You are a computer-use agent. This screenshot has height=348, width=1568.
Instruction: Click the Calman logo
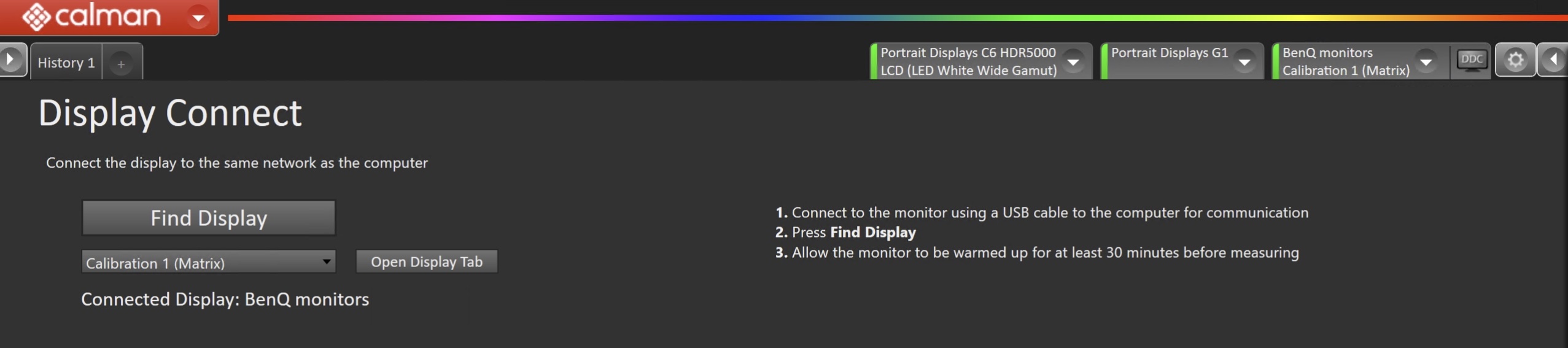[x=92, y=16]
